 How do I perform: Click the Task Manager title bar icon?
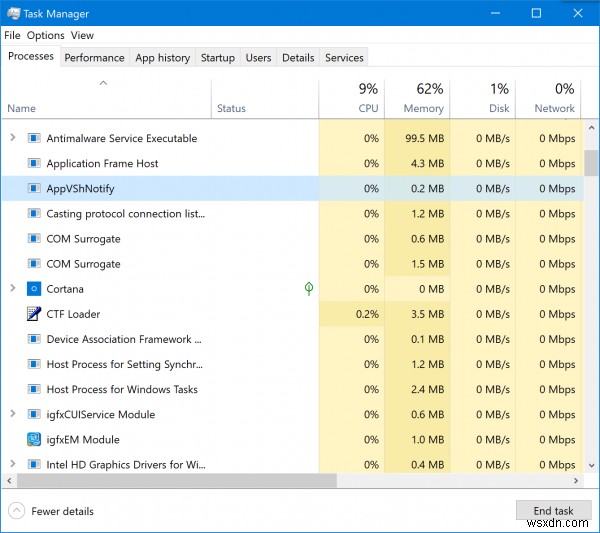pyautogui.click(x=13, y=13)
